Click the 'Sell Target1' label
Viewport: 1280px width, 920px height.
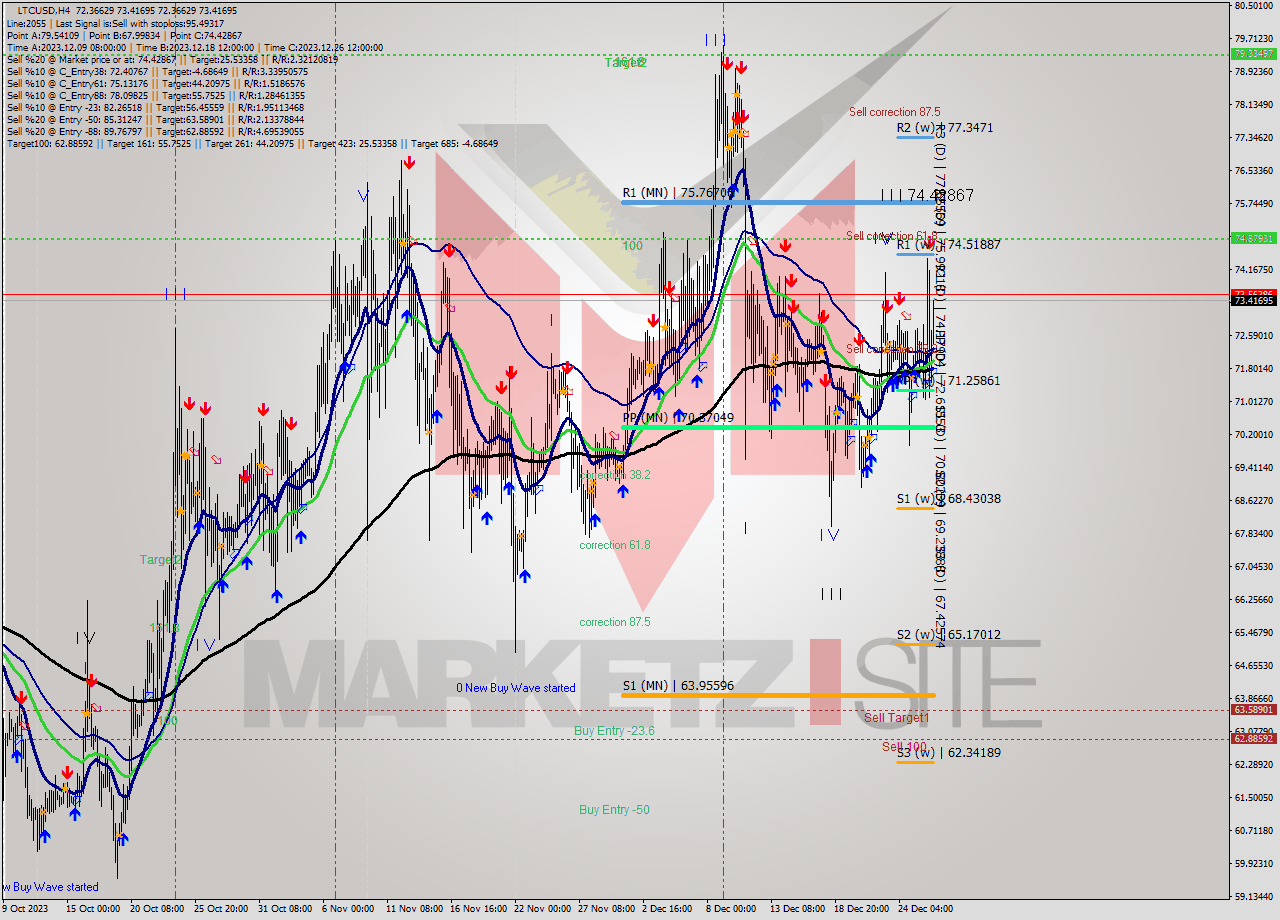click(x=896, y=718)
